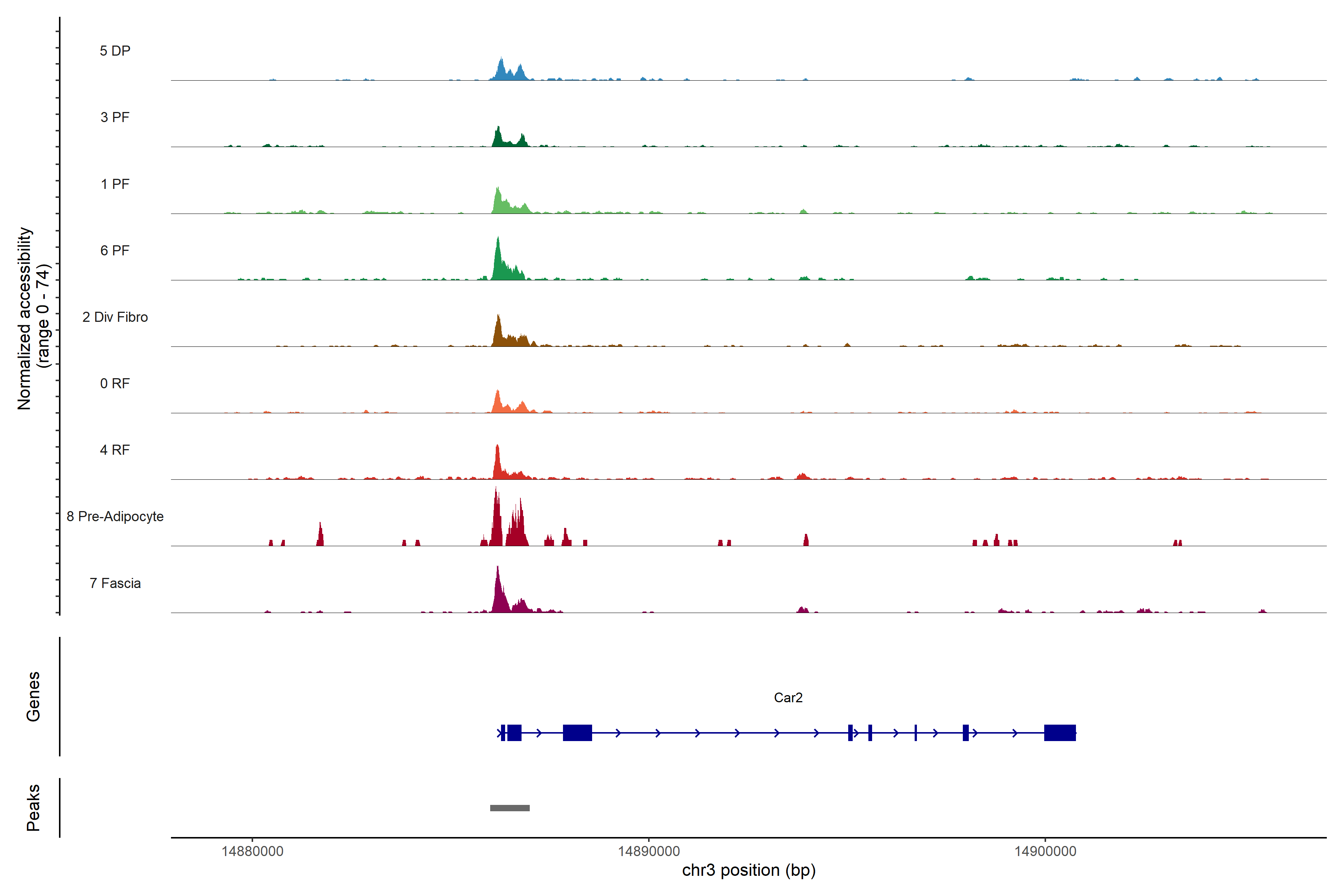Click the 14900000 axis tick label
The image size is (1344, 896).
pyautogui.click(x=1045, y=852)
